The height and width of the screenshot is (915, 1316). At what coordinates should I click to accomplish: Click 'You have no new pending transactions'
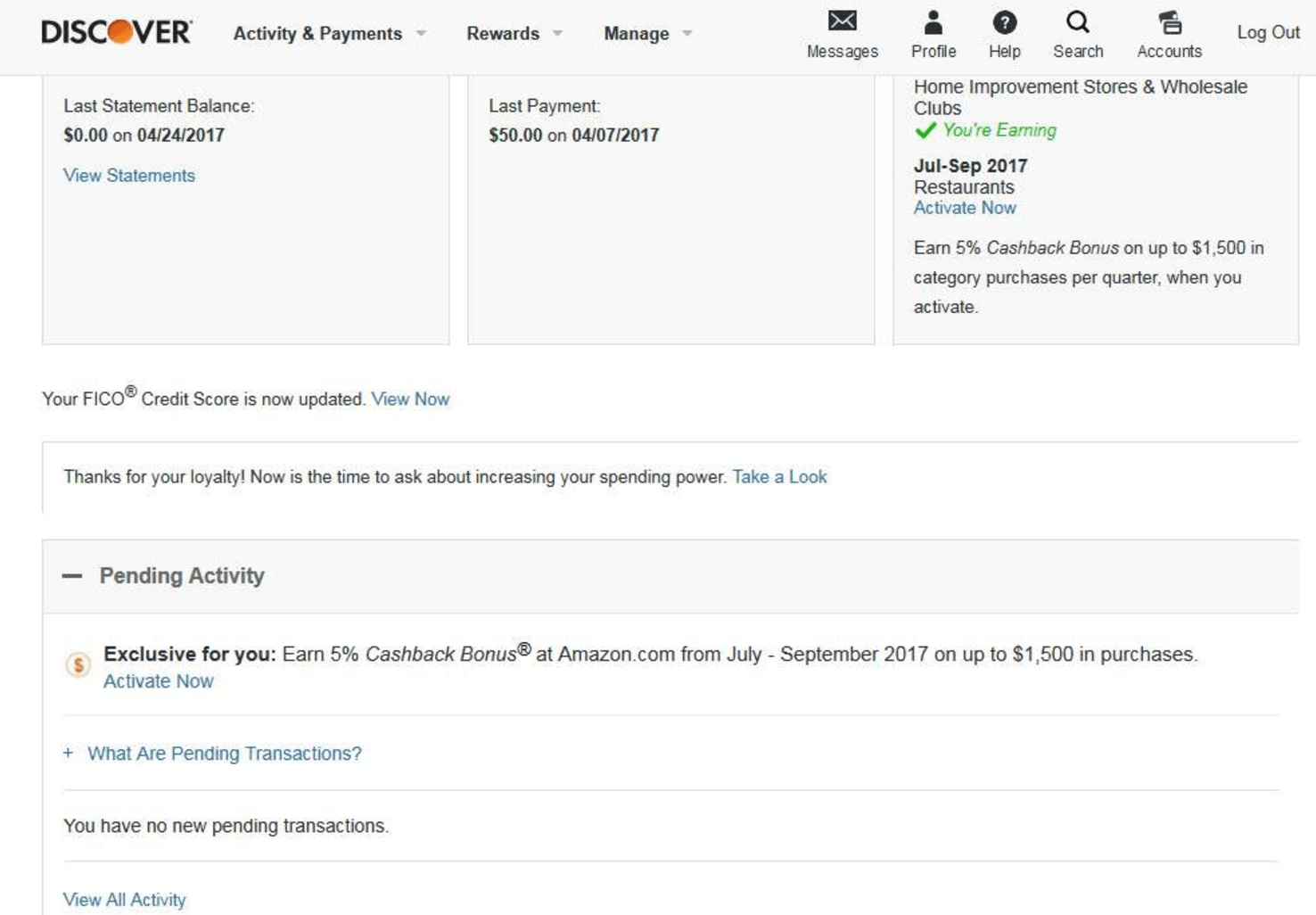click(x=226, y=826)
